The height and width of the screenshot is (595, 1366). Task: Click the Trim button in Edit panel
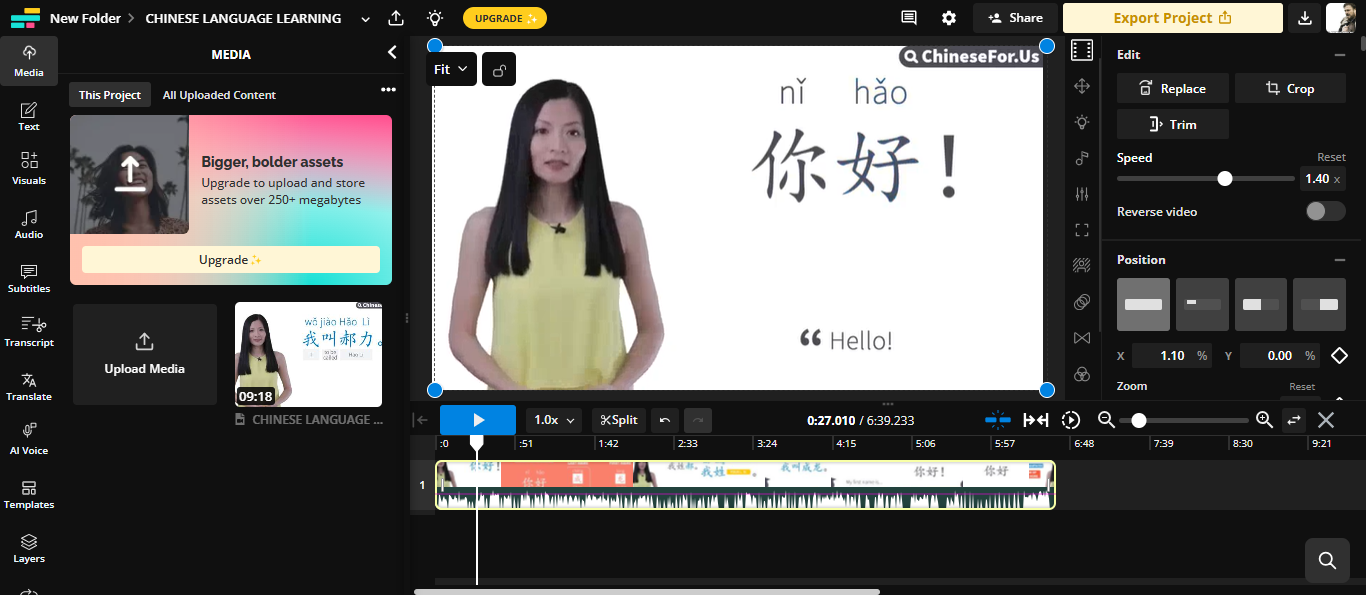click(x=1172, y=123)
